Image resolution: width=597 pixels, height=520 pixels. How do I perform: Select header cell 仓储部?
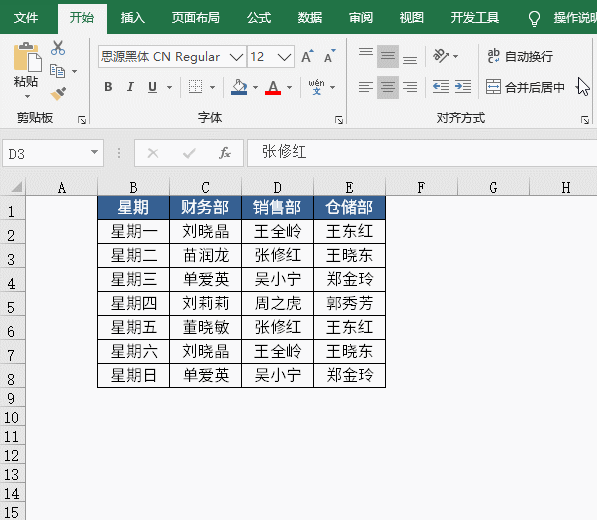pyautogui.click(x=350, y=207)
